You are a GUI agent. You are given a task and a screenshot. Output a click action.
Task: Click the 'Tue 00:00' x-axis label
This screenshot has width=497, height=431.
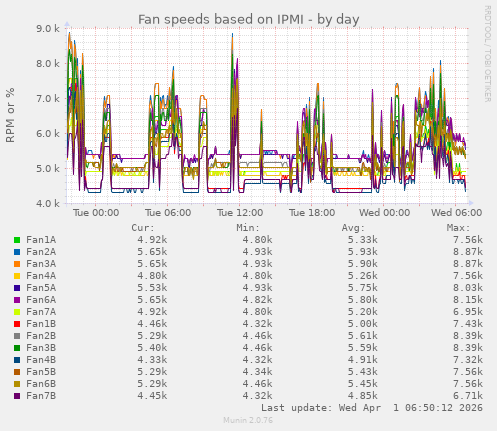[x=96, y=213]
